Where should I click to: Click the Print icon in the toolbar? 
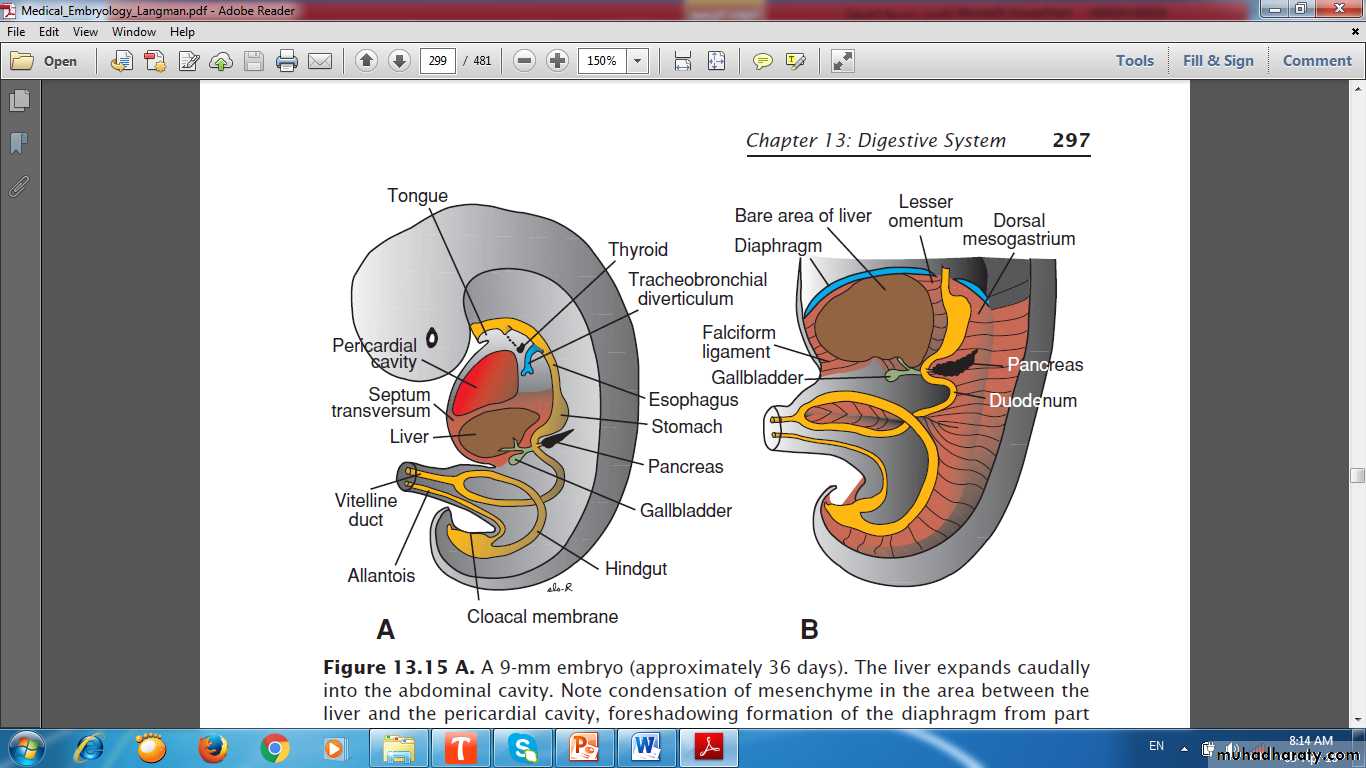click(x=287, y=61)
